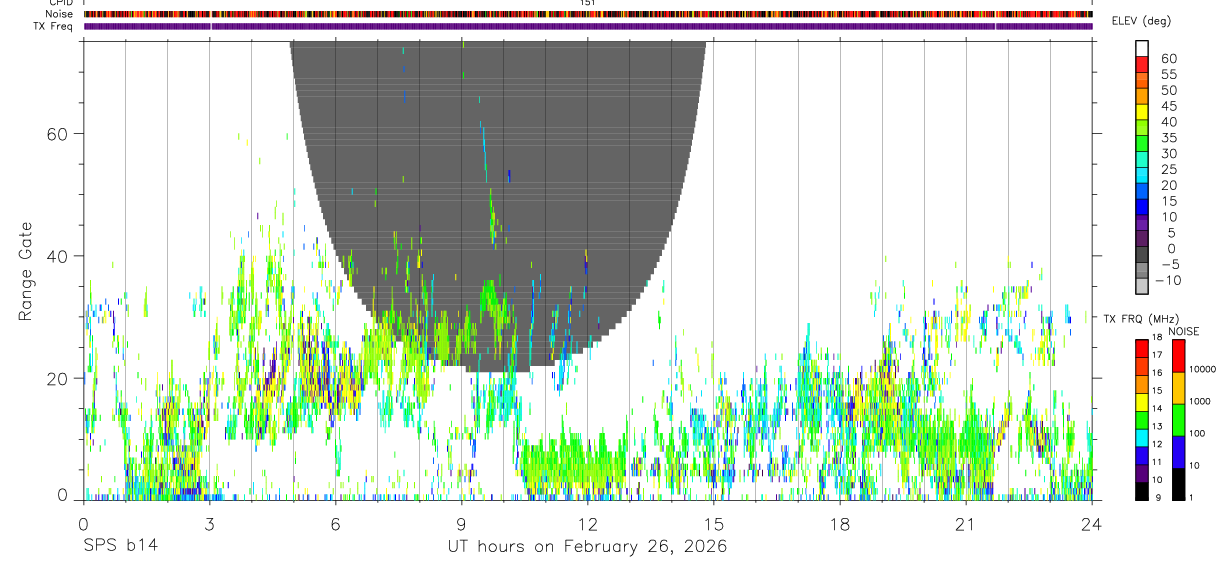This screenshot has width=1228, height=567.
Task: Click the 18 tick on the UT hours axis
Action: pyautogui.click(x=839, y=524)
